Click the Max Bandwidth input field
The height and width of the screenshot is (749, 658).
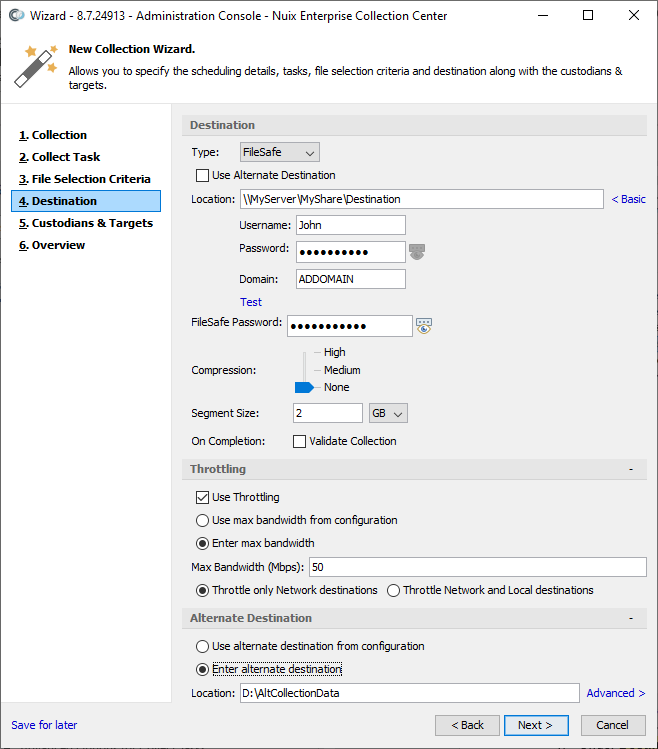[477, 567]
